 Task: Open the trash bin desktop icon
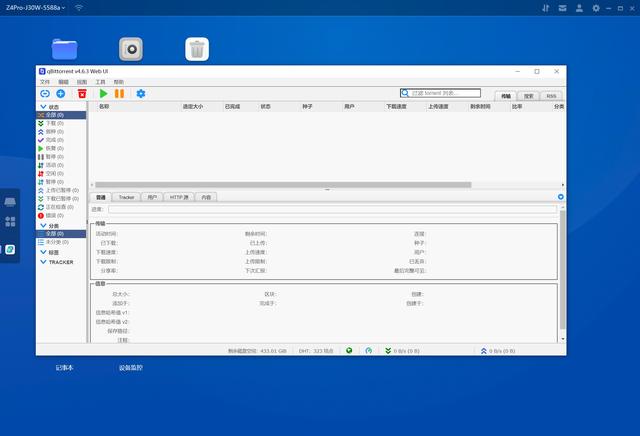(197, 49)
